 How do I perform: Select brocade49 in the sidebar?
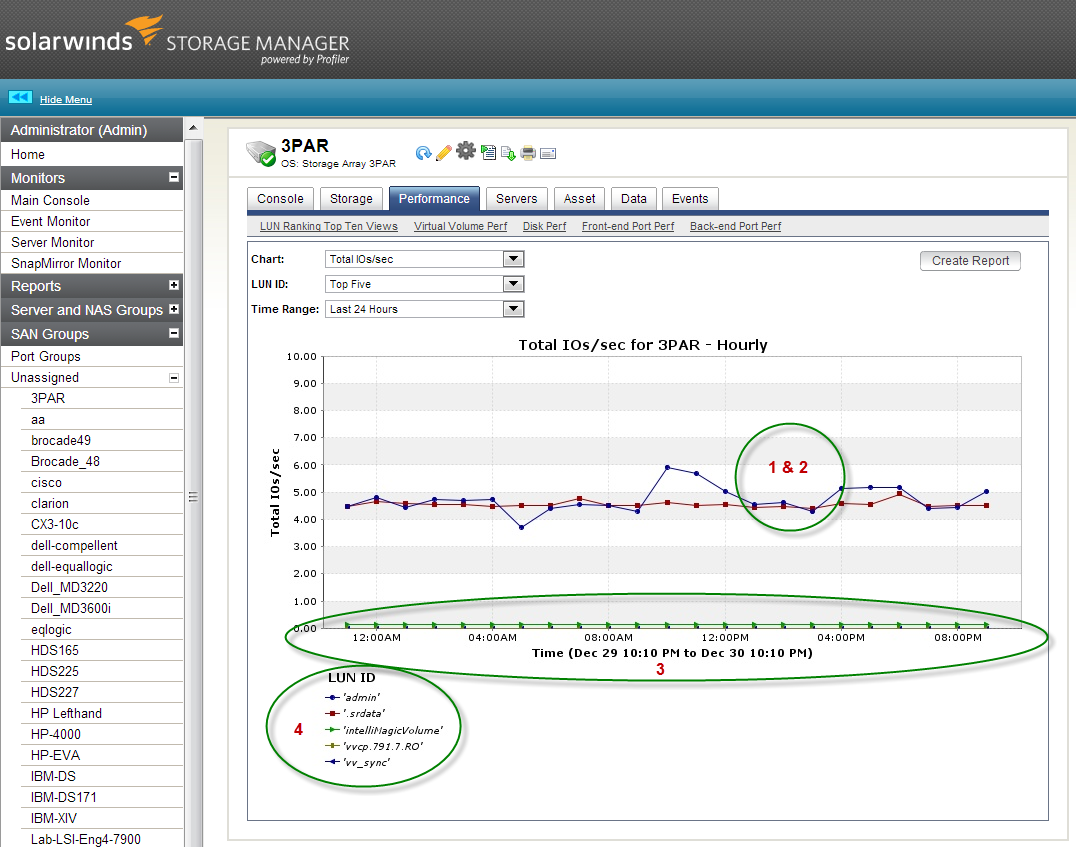pos(102,441)
